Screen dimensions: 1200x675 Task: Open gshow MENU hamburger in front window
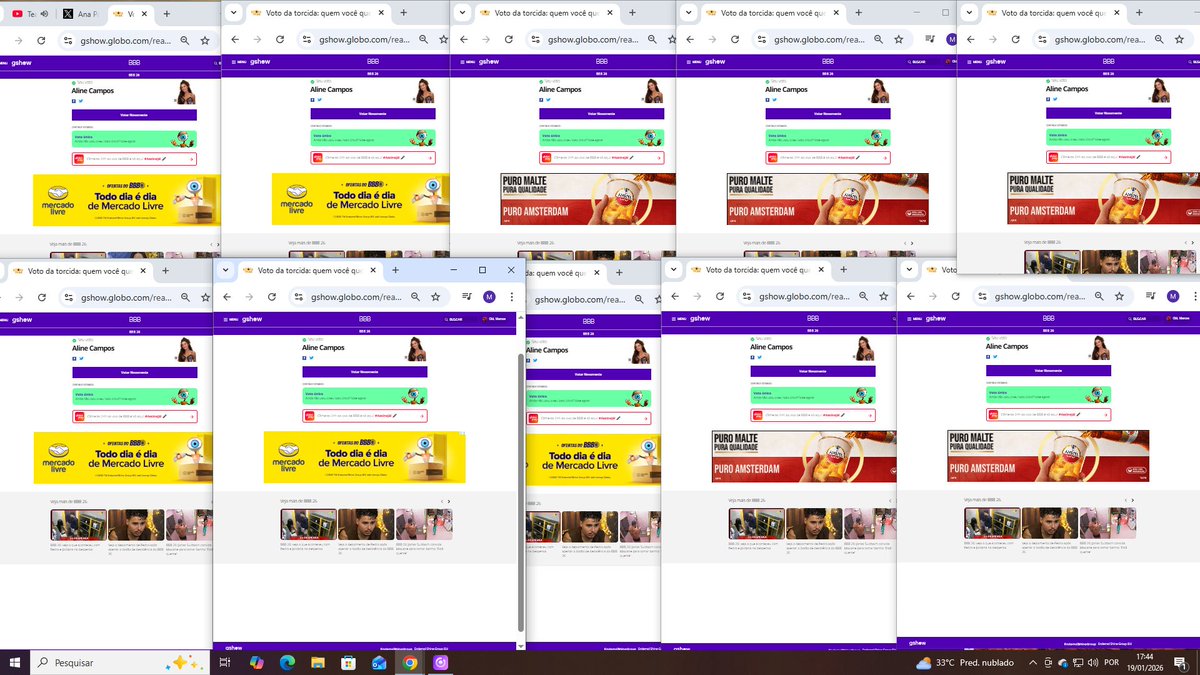[x=232, y=319]
